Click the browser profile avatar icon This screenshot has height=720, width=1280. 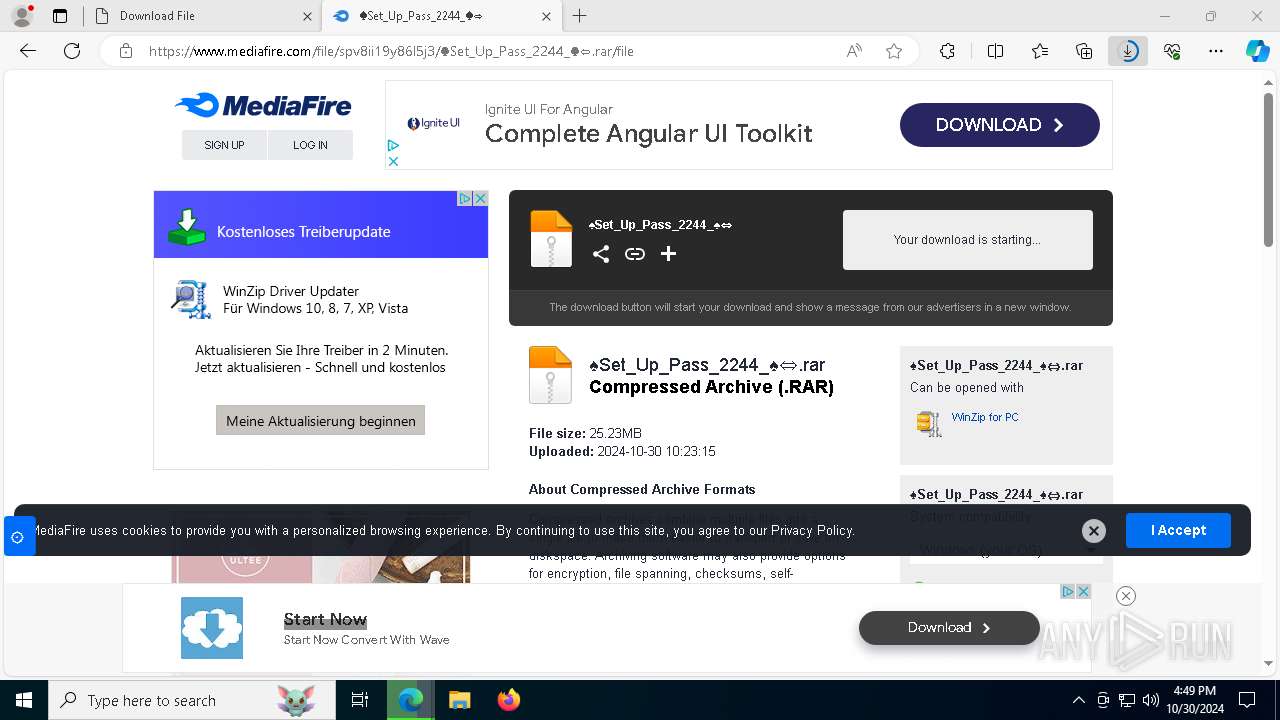point(22,16)
